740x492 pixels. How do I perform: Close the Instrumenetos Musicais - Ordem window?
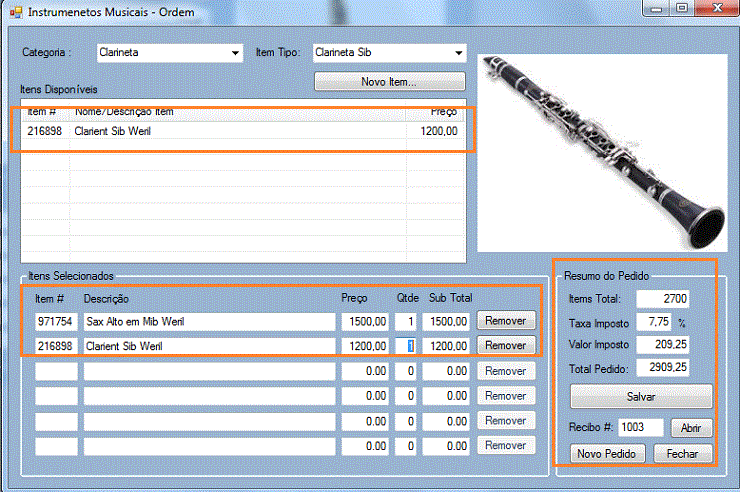[x=717, y=8]
